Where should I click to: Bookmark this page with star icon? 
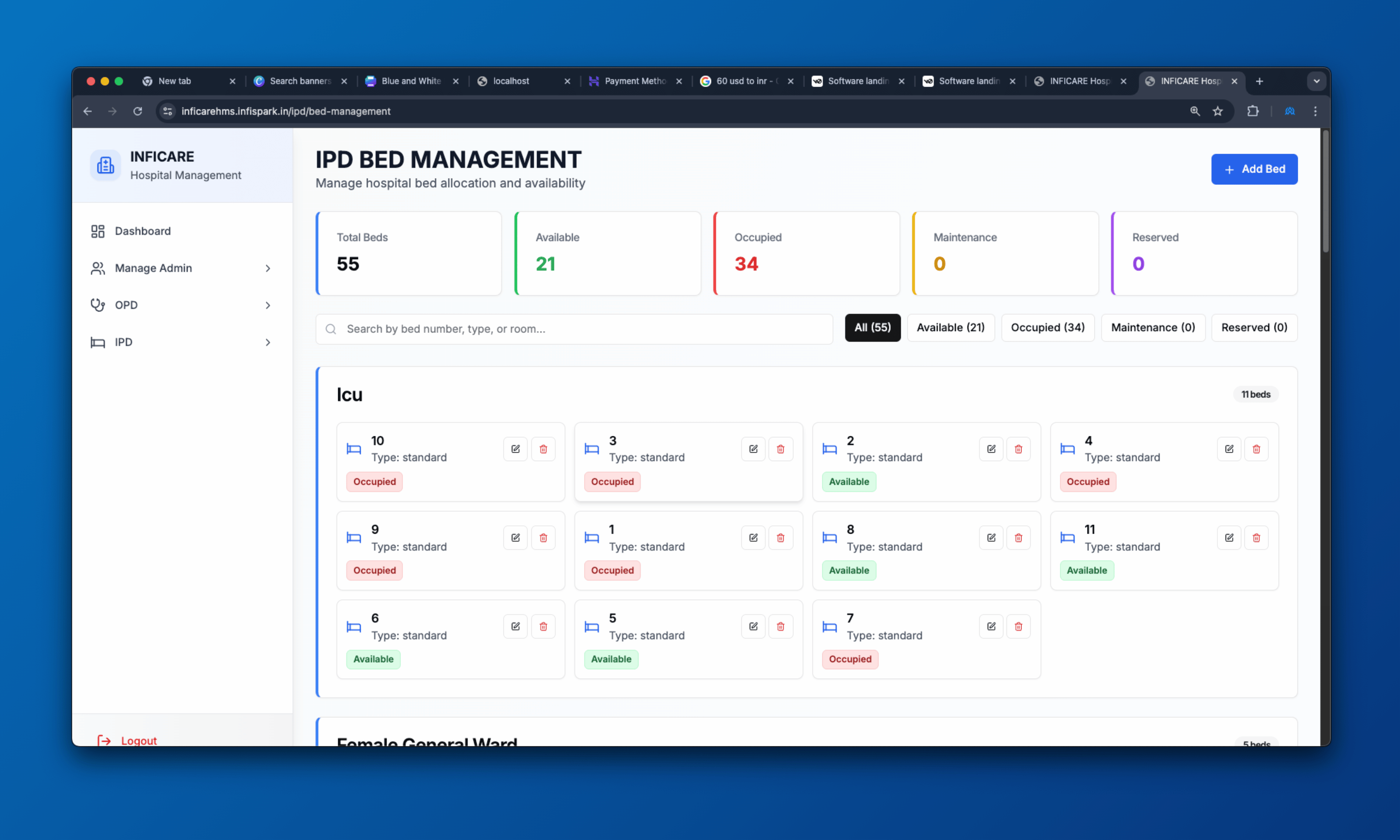(1218, 111)
